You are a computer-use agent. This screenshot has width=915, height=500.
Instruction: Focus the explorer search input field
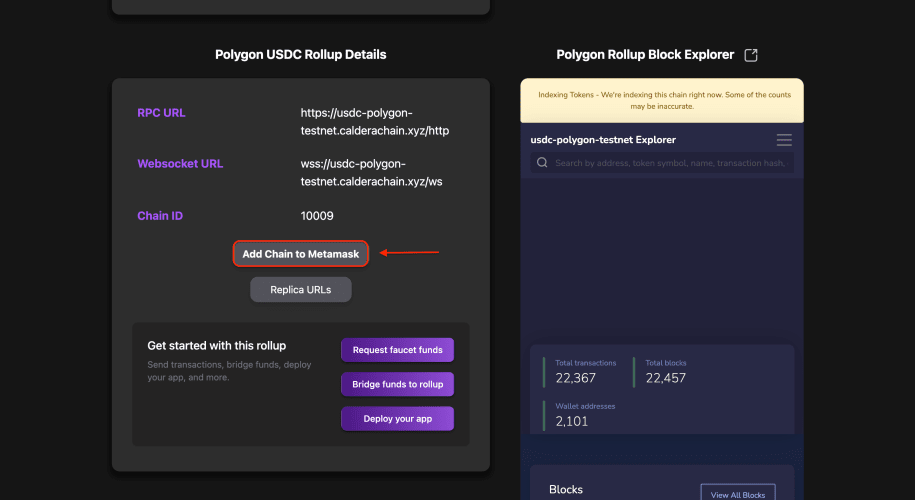tap(662, 163)
